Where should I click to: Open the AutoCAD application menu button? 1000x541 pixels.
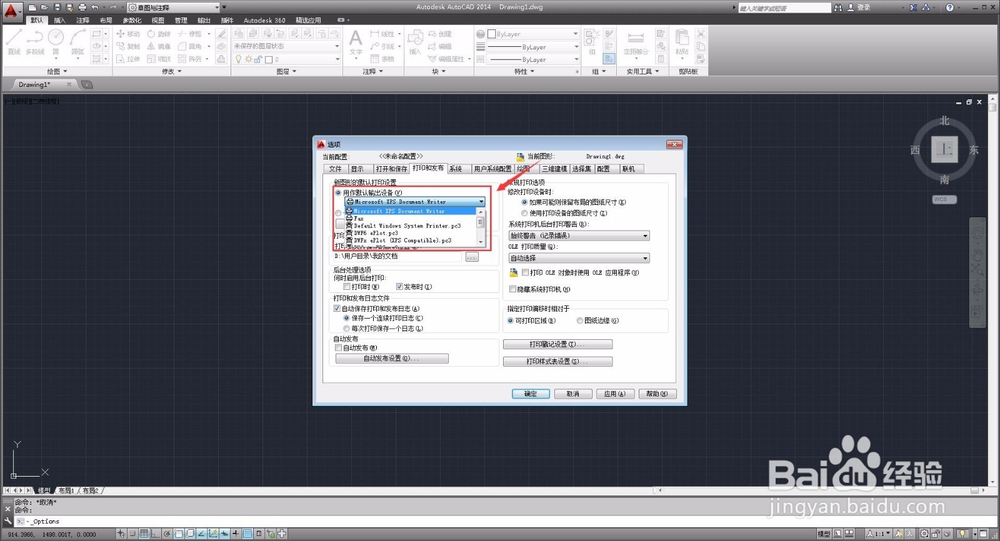[x=11, y=10]
